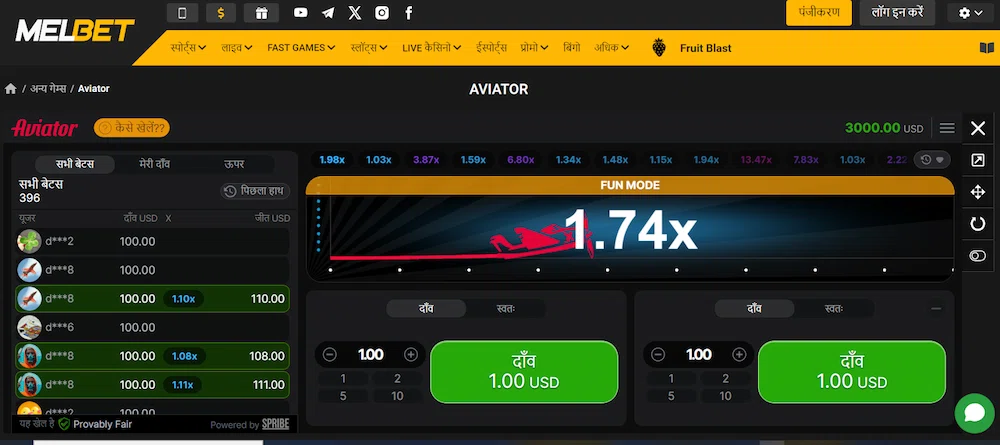Open the gift bonus icon
The height and width of the screenshot is (445, 1000).
coord(261,13)
